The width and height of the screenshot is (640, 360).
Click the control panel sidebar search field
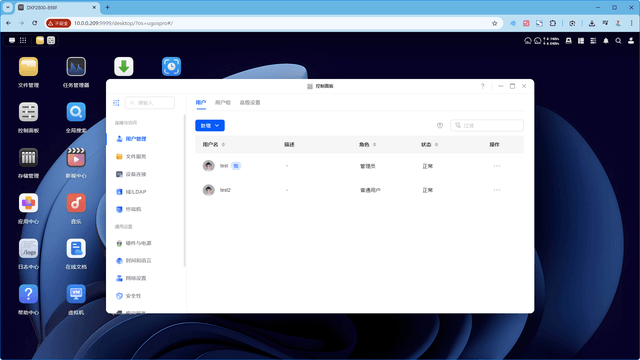(150, 103)
